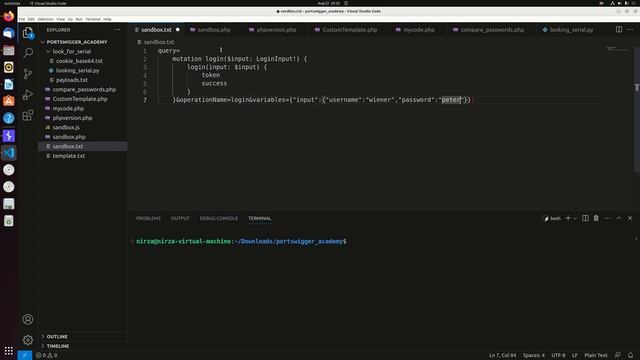Open the Edit menu

click(31, 19)
